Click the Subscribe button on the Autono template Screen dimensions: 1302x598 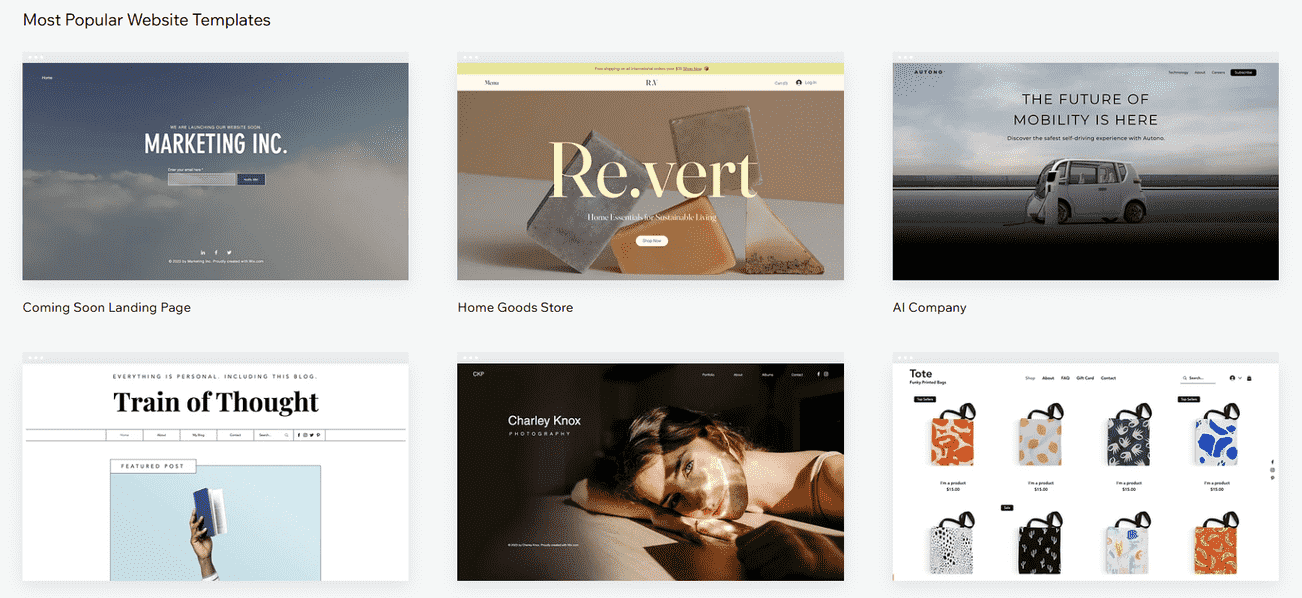click(x=1245, y=72)
